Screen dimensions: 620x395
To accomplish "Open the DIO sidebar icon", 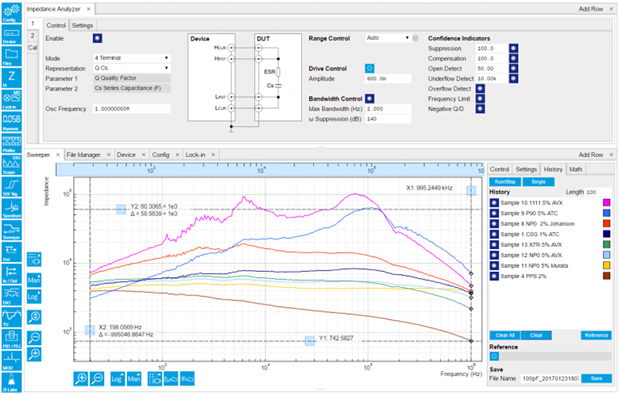I will coord(12,295).
